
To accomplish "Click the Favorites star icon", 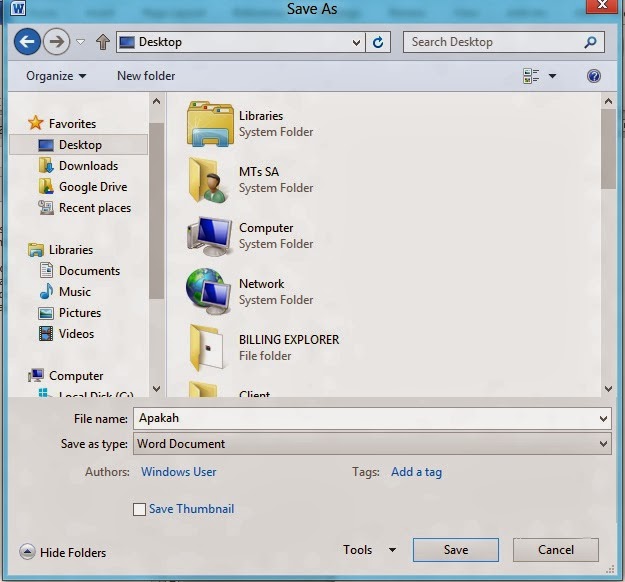I will (35, 123).
